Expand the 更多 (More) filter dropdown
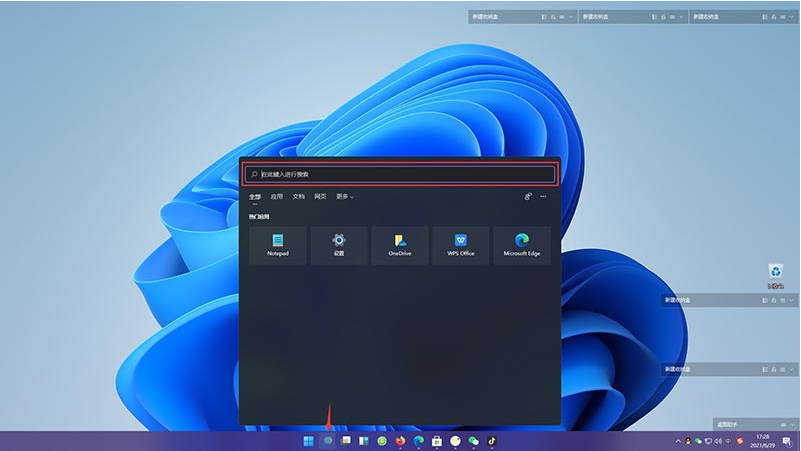 pos(345,197)
